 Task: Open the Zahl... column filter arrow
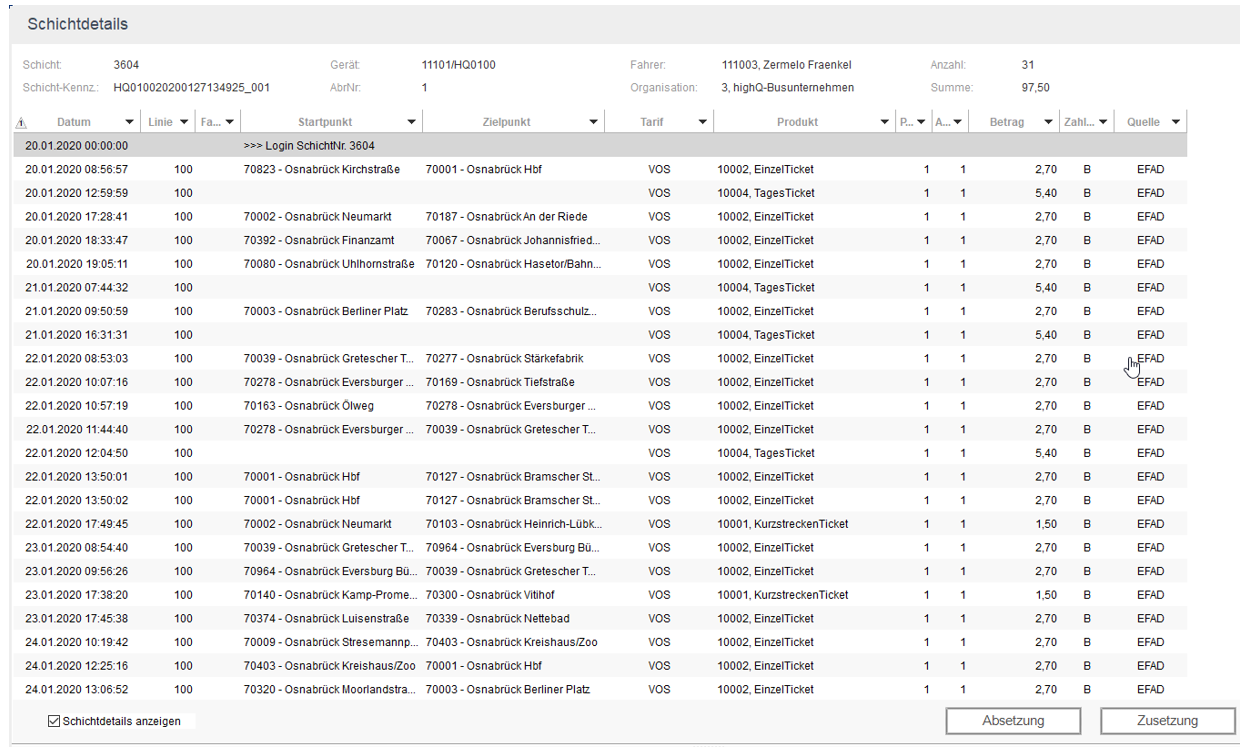(x=1103, y=122)
